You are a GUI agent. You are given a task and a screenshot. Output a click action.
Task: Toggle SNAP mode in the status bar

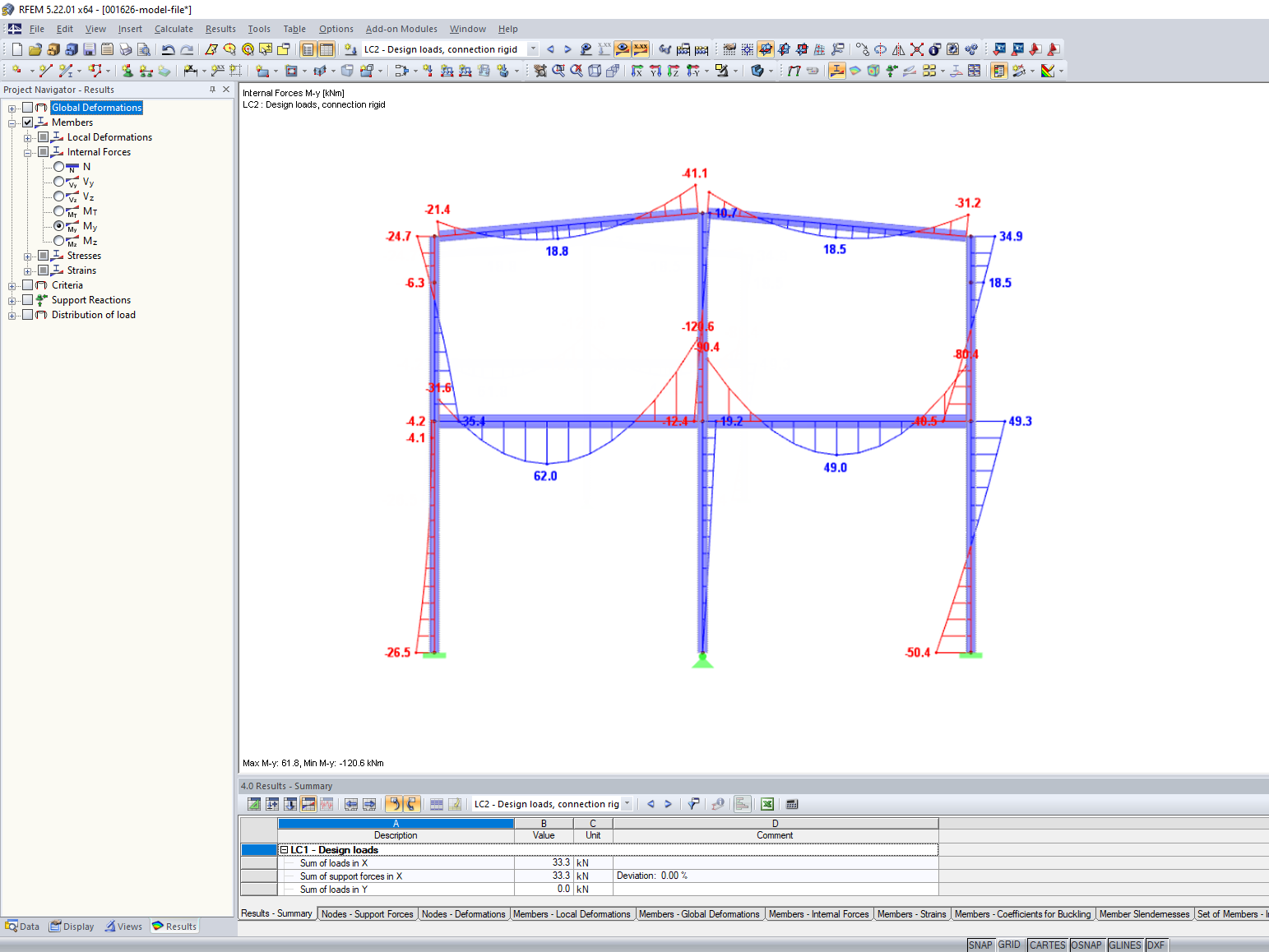980,945
